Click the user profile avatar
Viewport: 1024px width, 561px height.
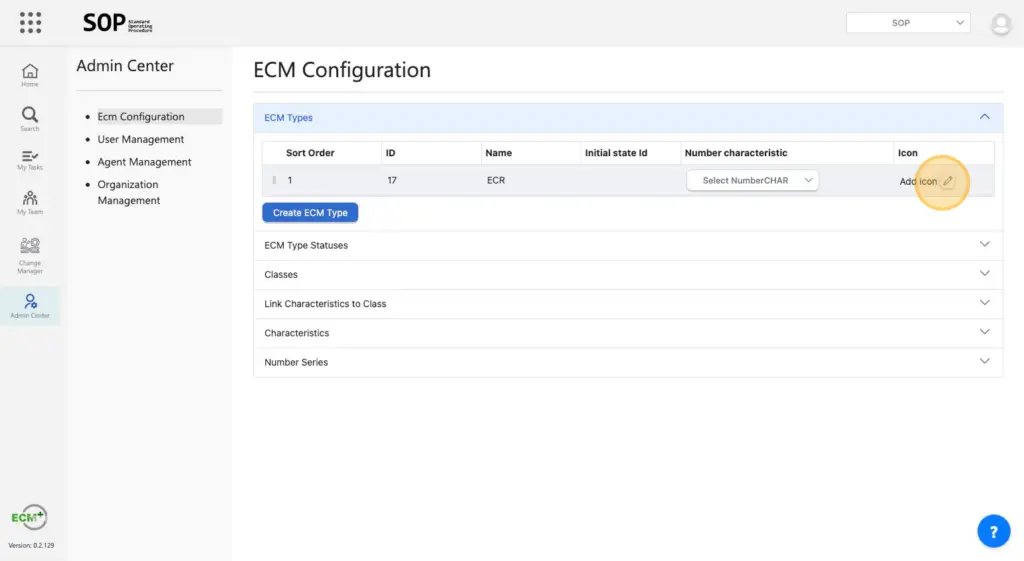click(x=1000, y=23)
